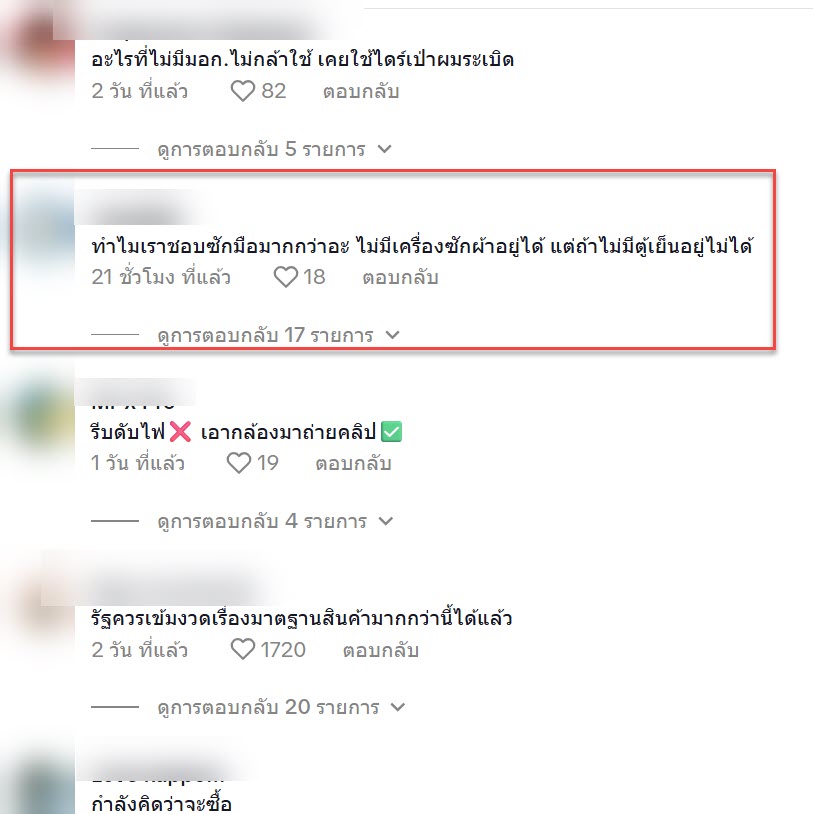
Task: Tap heart icon on 18-like comment
Action: [x=286, y=277]
